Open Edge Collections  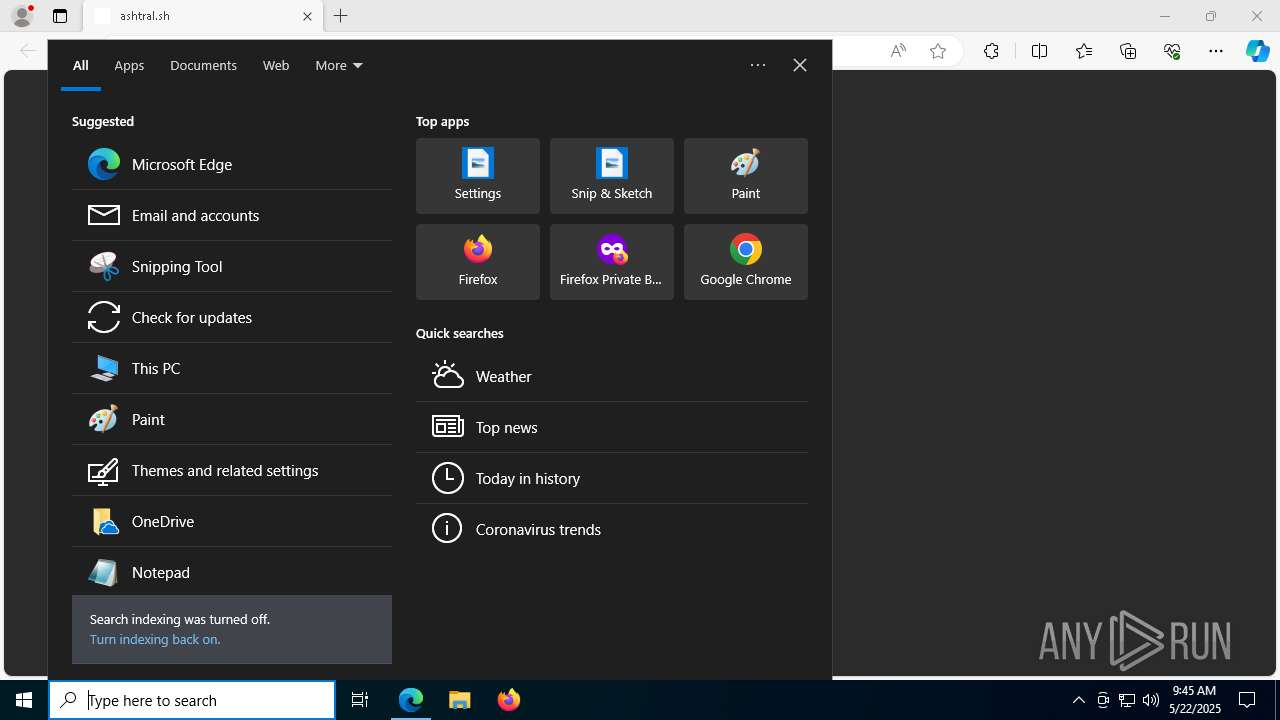tap(1128, 51)
